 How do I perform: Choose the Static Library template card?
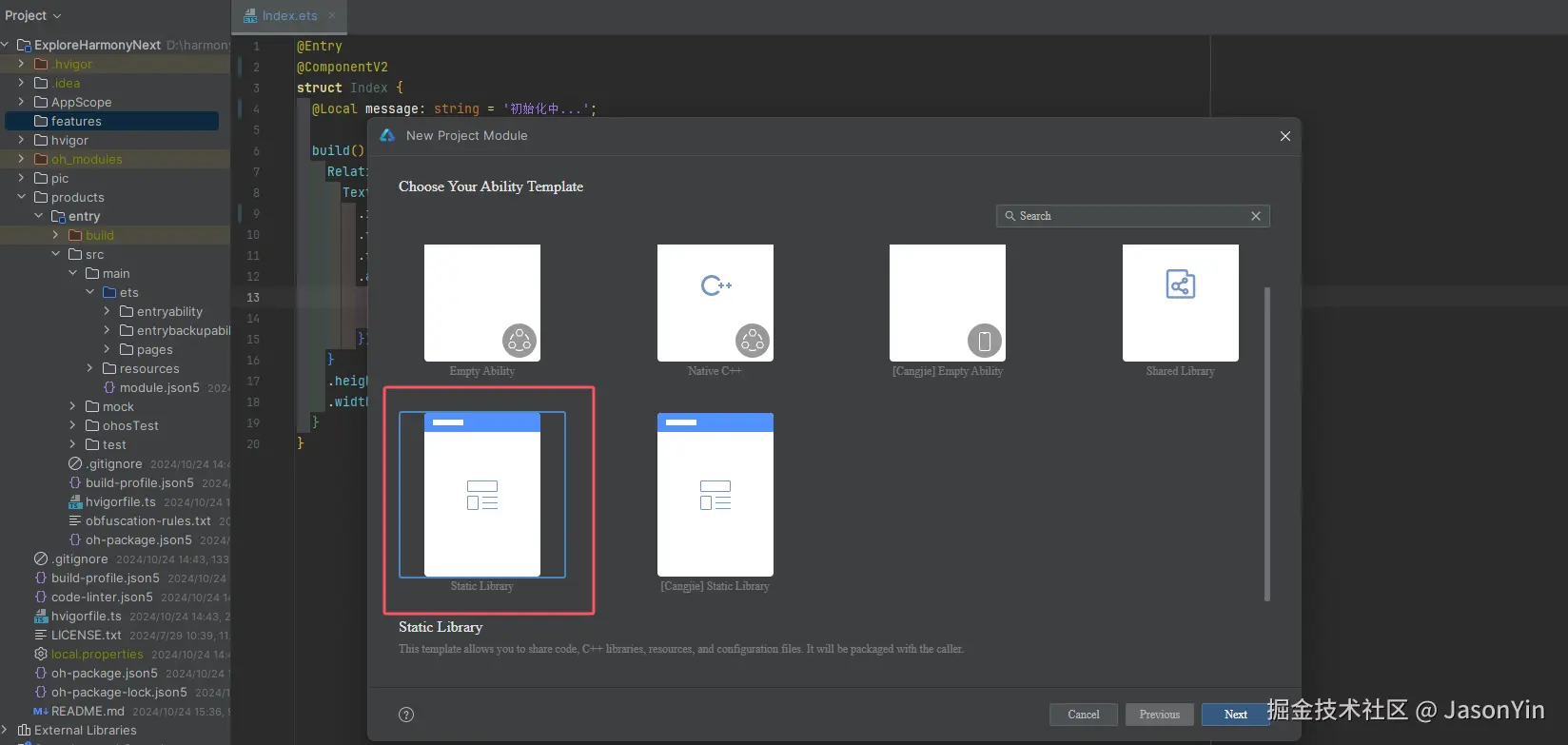point(482,495)
